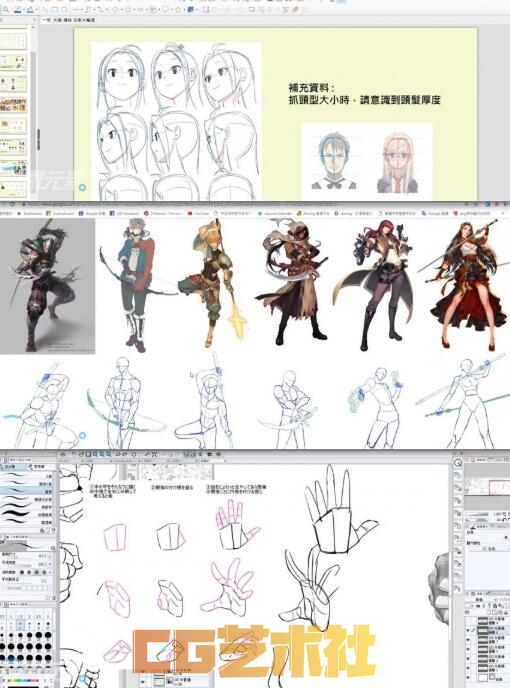Open the first slide thumbnail in slide panel
This screenshot has height=688, width=510.
13,41
